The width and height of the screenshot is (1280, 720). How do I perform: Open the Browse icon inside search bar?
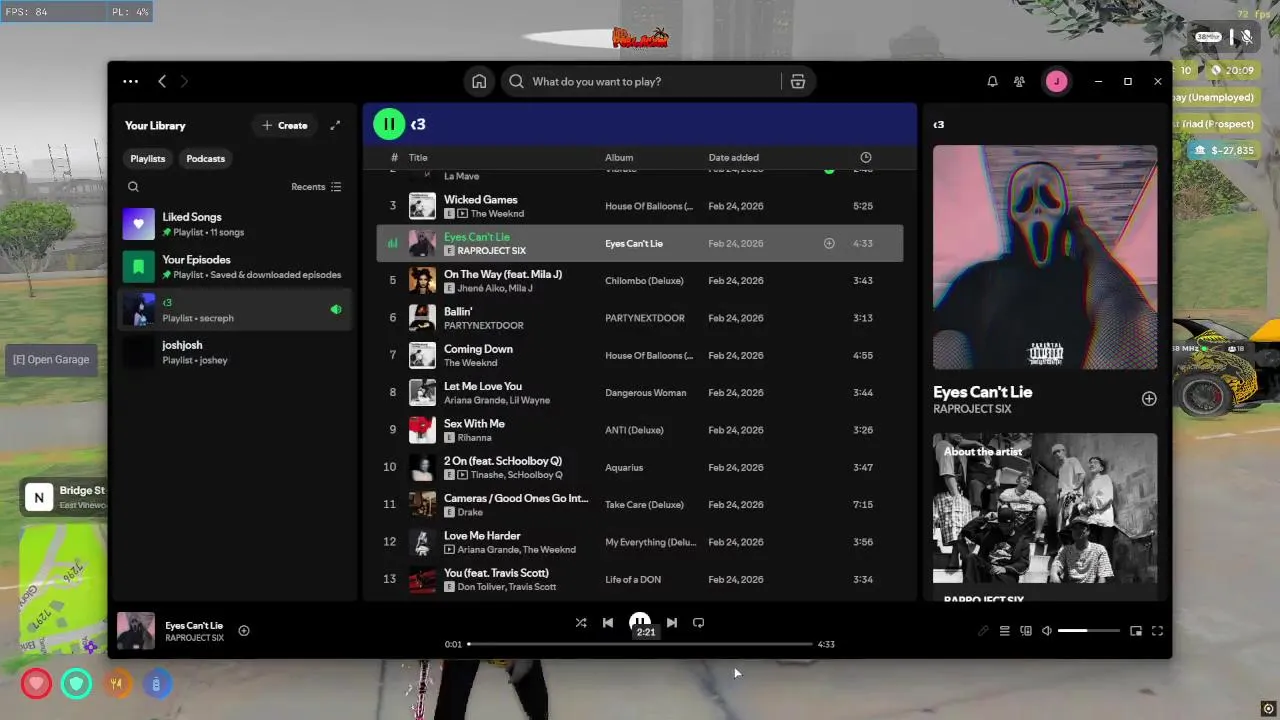[797, 81]
